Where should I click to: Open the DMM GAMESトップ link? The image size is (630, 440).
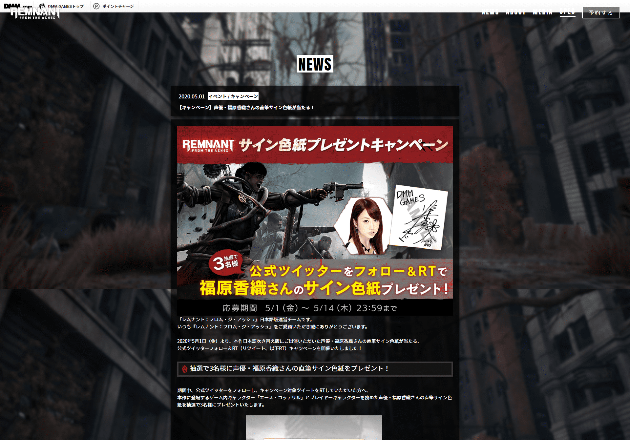point(68,5)
